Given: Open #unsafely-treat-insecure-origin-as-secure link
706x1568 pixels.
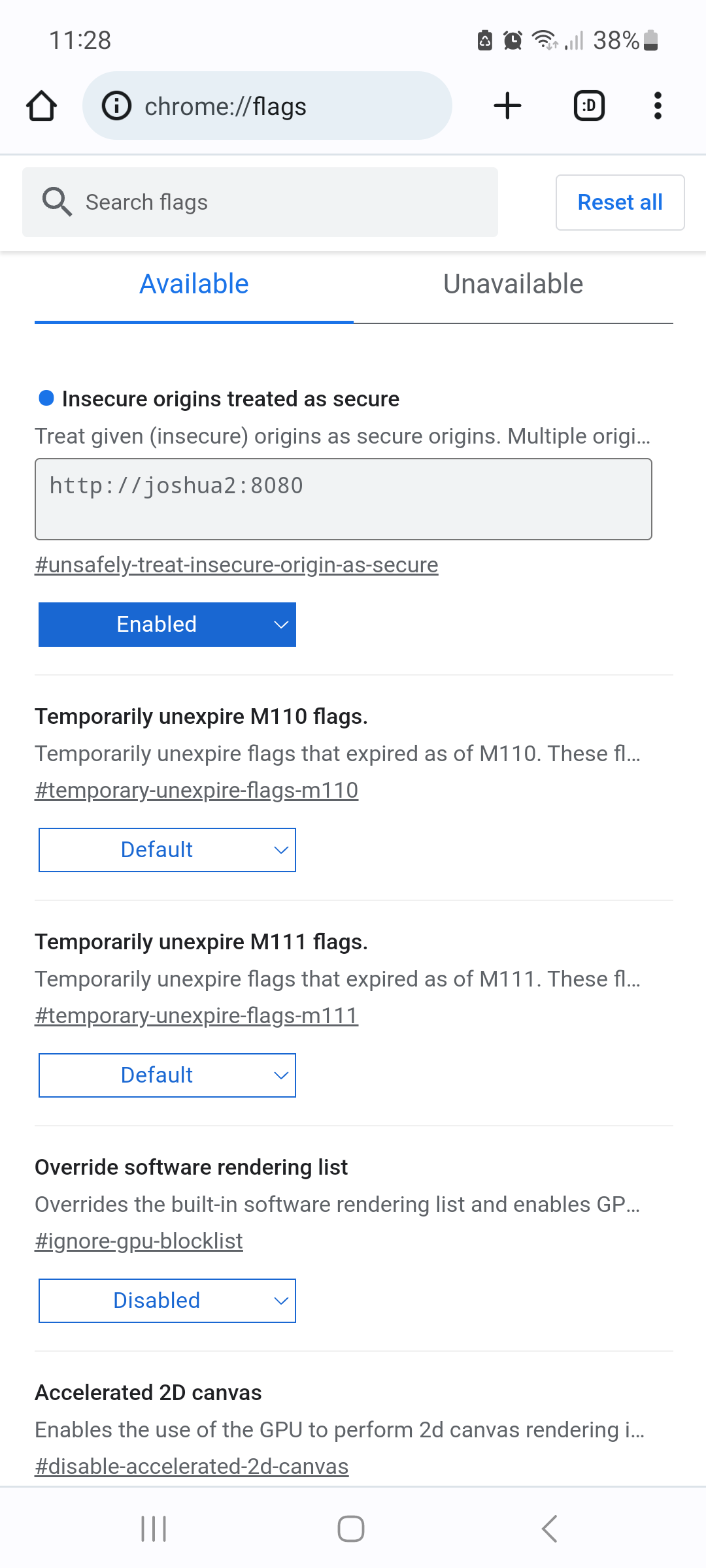Looking at the screenshot, I should tap(237, 565).
